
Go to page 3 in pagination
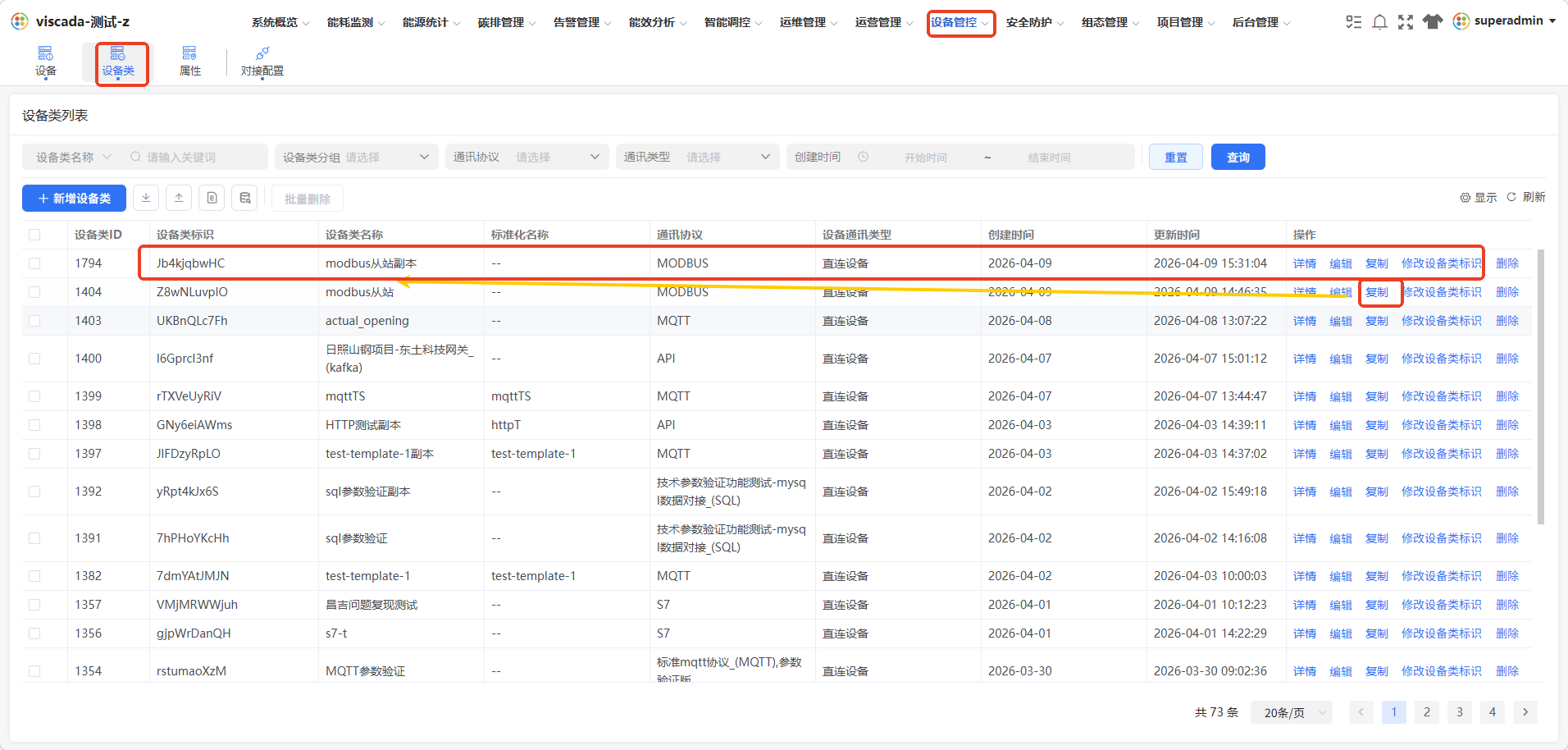pos(1460,711)
